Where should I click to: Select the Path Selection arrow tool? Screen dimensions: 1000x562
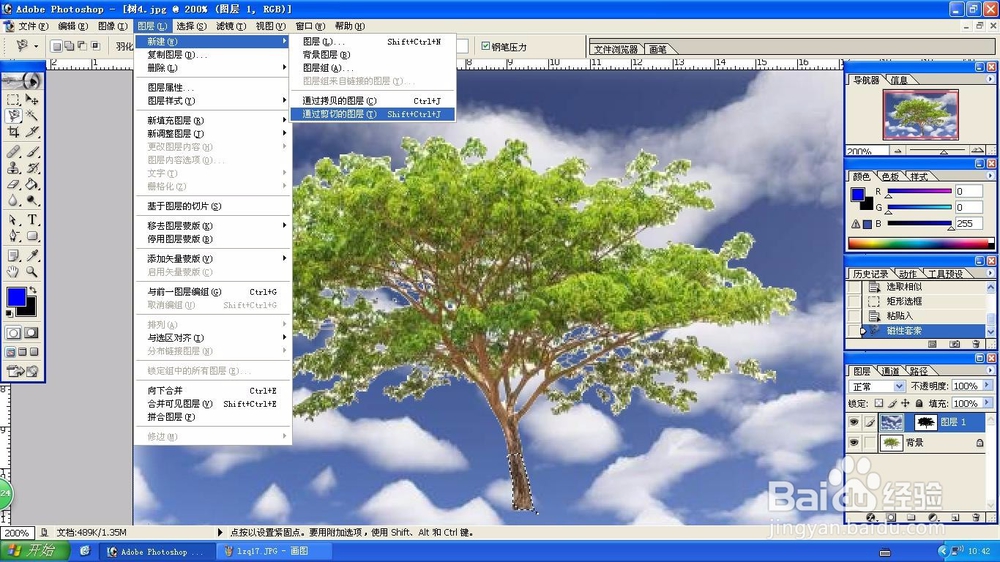13,220
